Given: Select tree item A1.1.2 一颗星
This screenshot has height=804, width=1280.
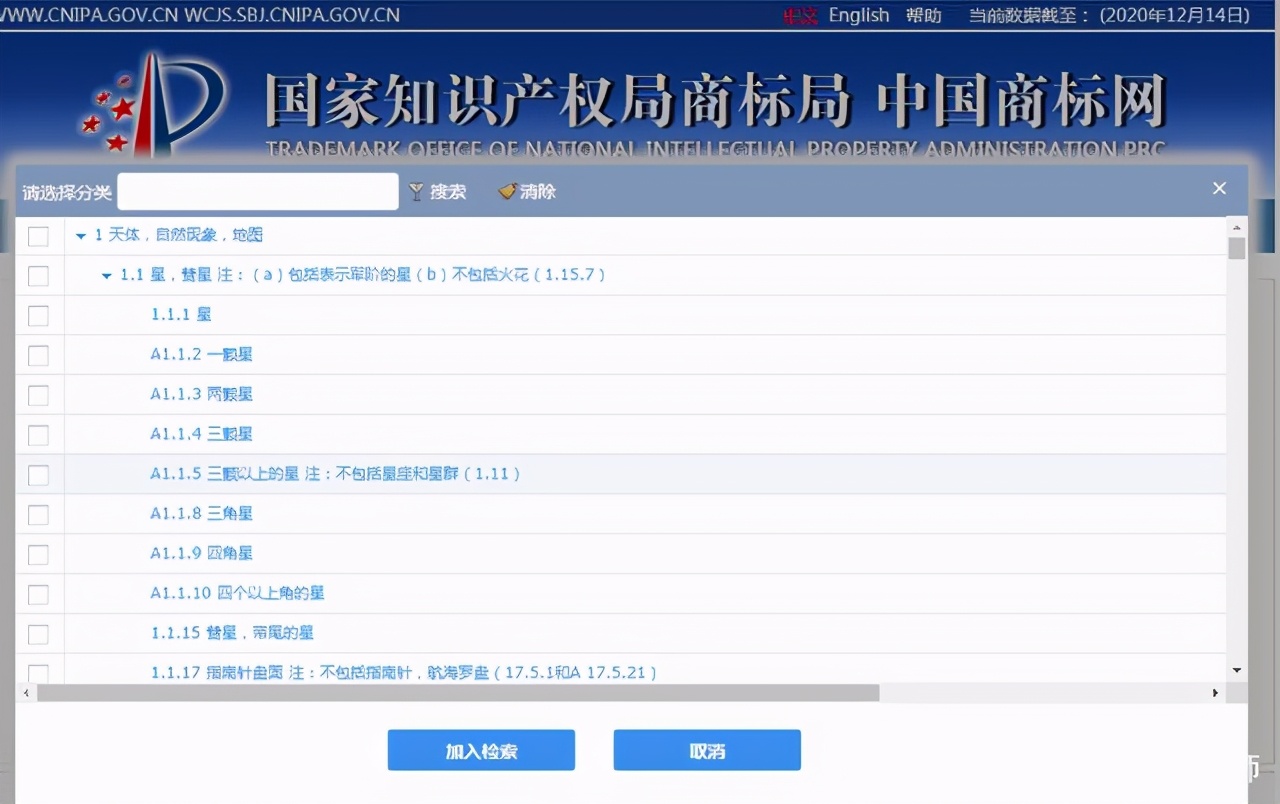Looking at the screenshot, I should pos(201,354).
